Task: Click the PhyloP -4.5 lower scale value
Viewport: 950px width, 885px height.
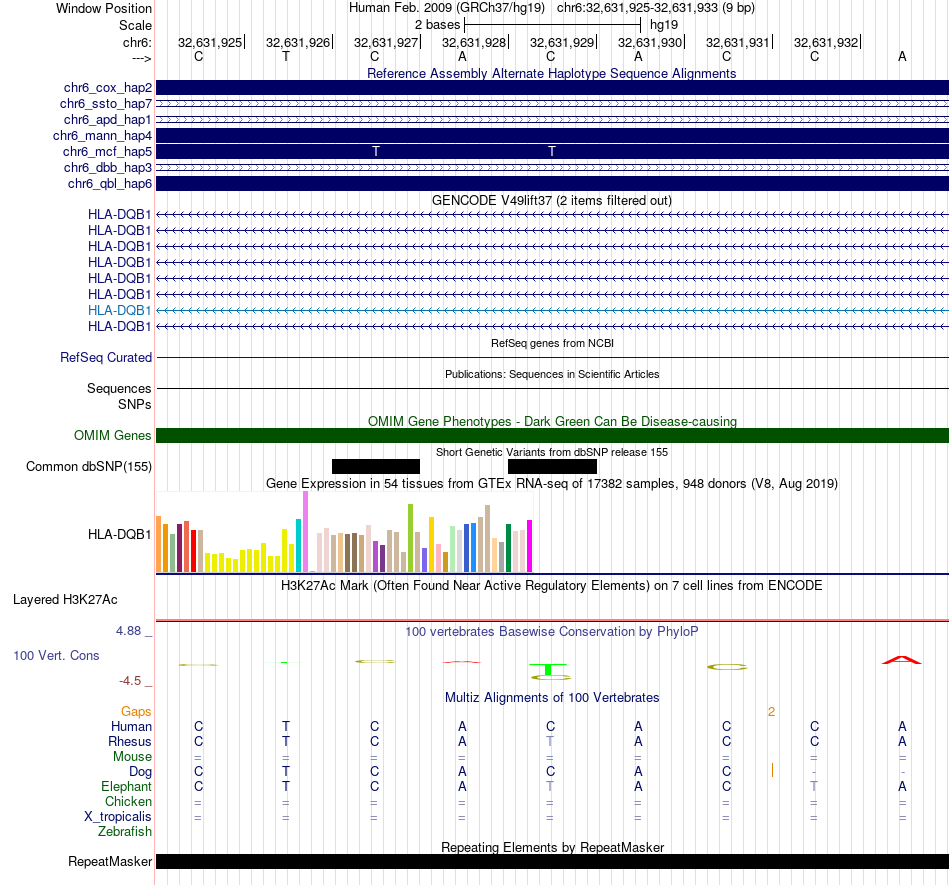Action: tap(130, 681)
